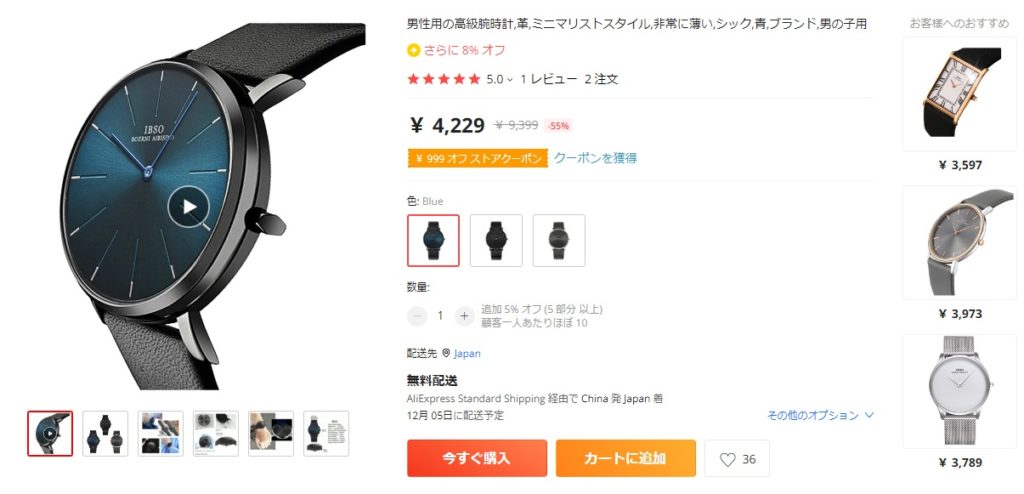The height and width of the screenshot is (494, 1024).
Task: Click the location pin icon next to Japan
Action: [446, 353]
